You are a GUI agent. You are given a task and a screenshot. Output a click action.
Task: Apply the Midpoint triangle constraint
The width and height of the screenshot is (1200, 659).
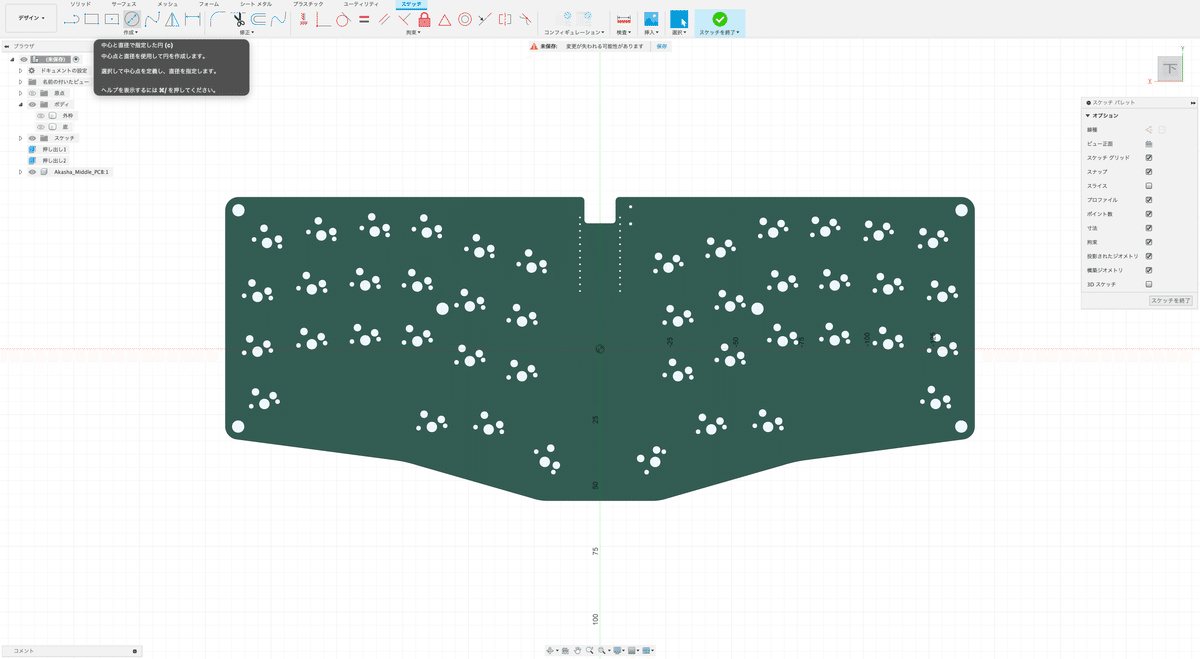(x=444, y=18)
